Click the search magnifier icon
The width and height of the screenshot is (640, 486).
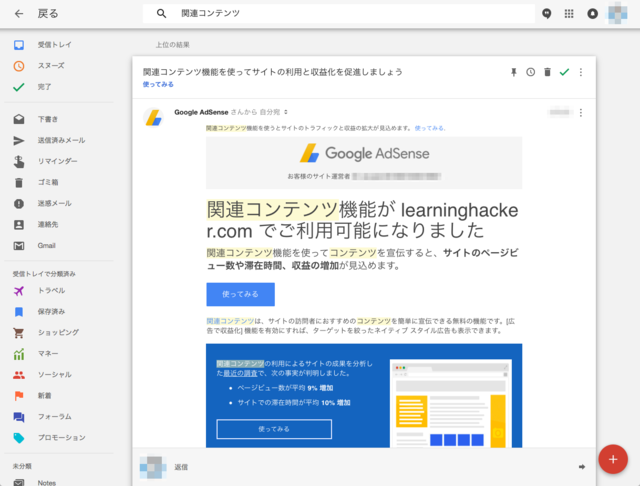click(161, 13)
